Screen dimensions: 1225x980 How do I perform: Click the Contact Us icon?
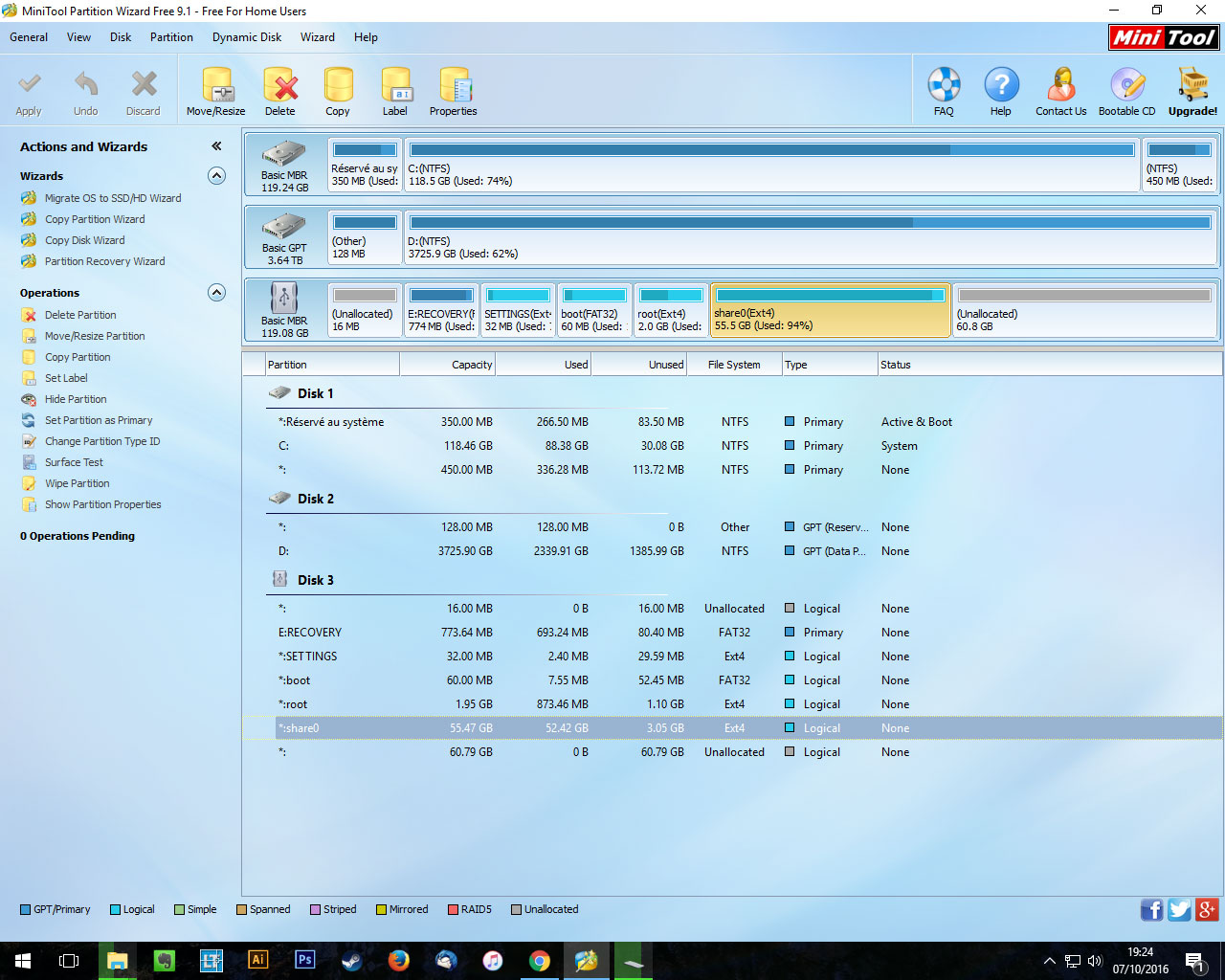pos(1060,85)
